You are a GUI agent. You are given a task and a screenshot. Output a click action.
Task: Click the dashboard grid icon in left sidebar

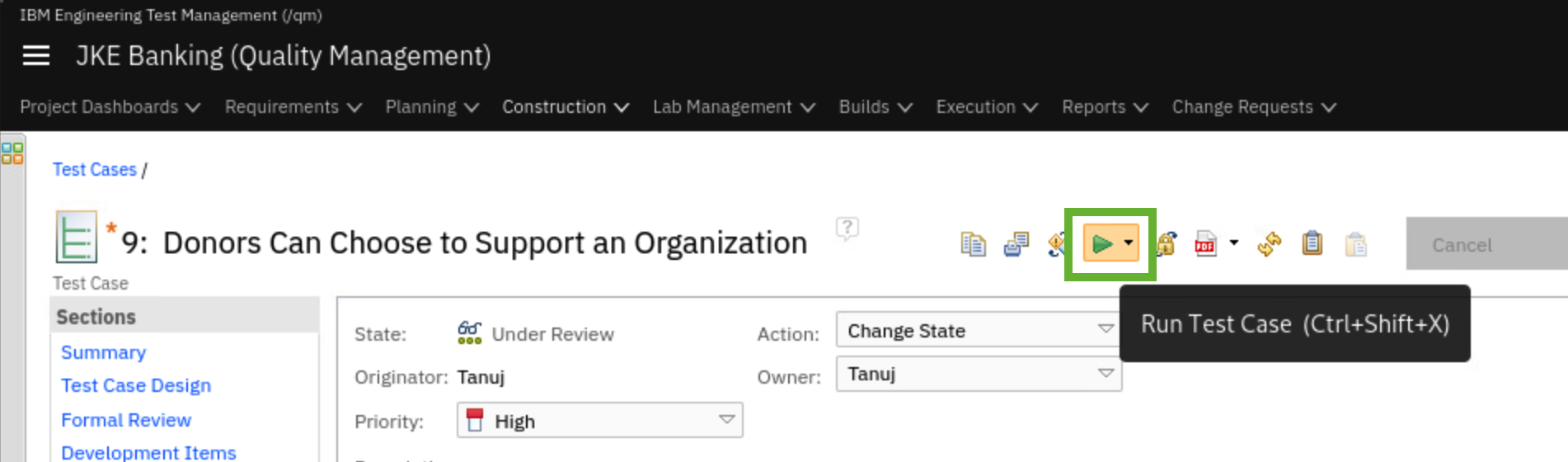point(12,153)
